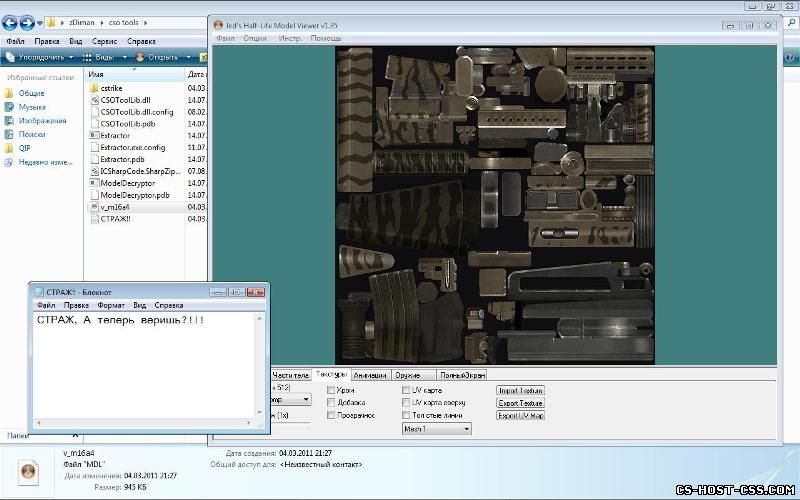Screen dimensions: 800x500
Task: Click the Explorer help icon in the toolbar
Action: 789,58
